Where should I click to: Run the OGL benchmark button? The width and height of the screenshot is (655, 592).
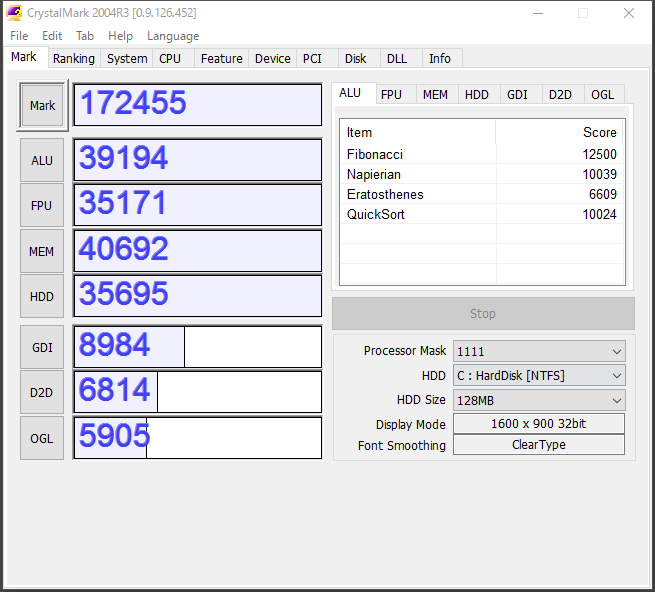tap(42, 439)
